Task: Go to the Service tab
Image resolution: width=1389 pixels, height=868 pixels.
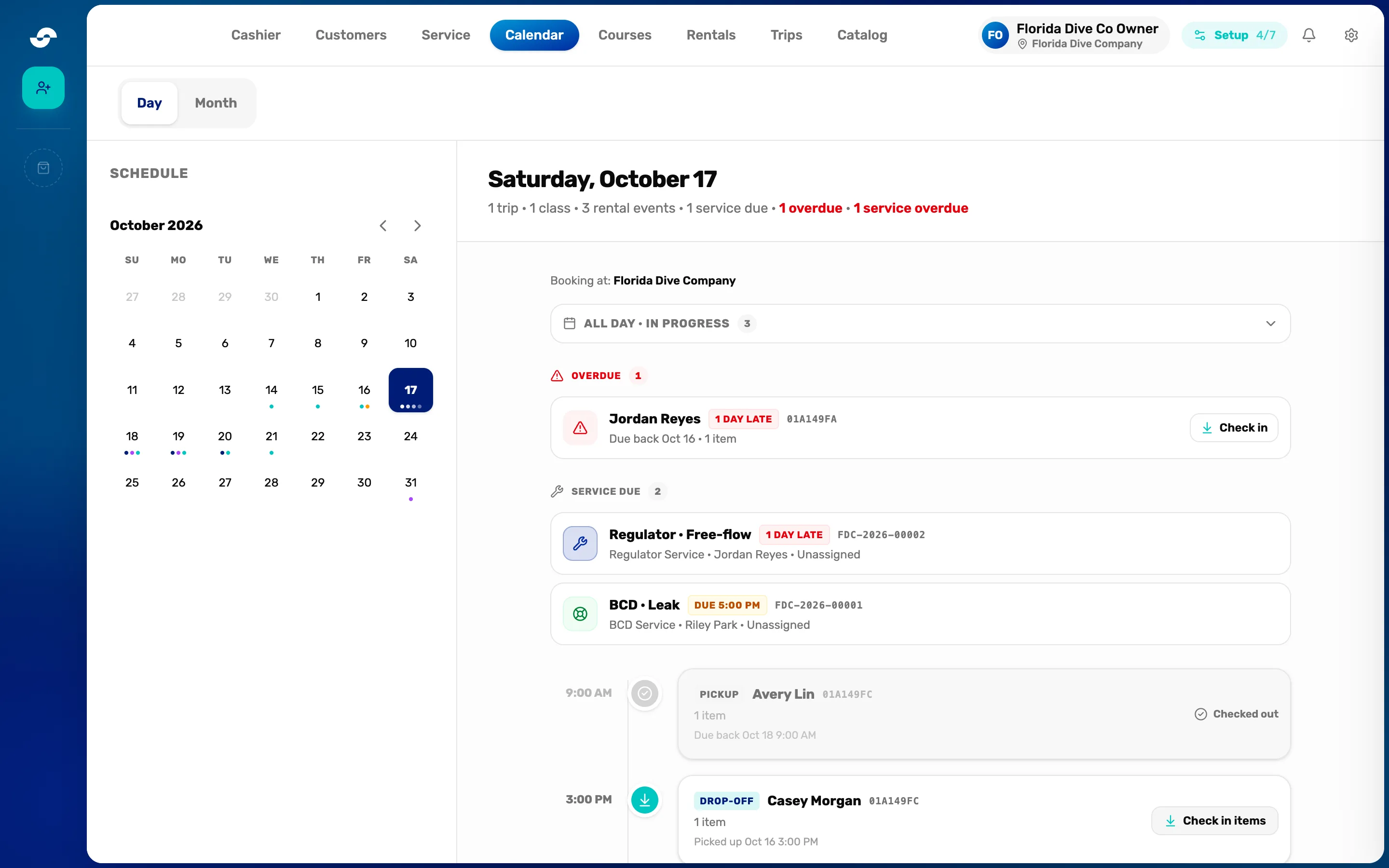Action: 446,35
